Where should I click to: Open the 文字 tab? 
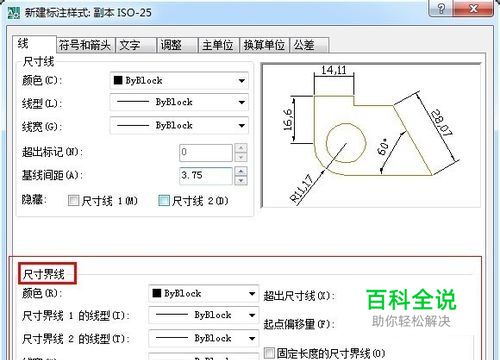[x=136, y=45]
